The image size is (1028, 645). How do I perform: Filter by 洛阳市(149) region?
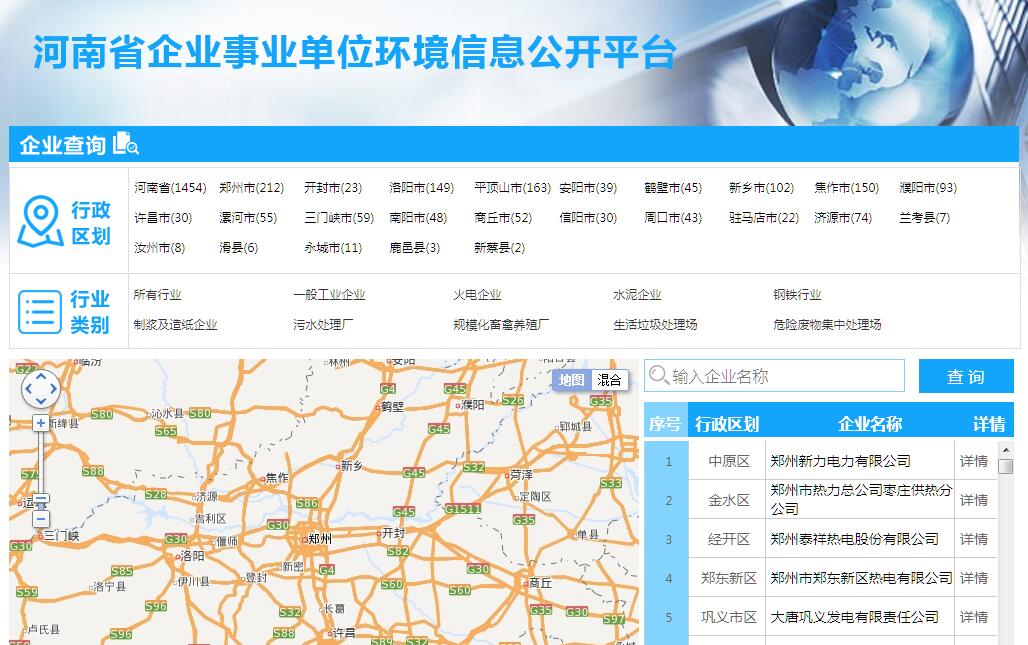pos(421,188)
